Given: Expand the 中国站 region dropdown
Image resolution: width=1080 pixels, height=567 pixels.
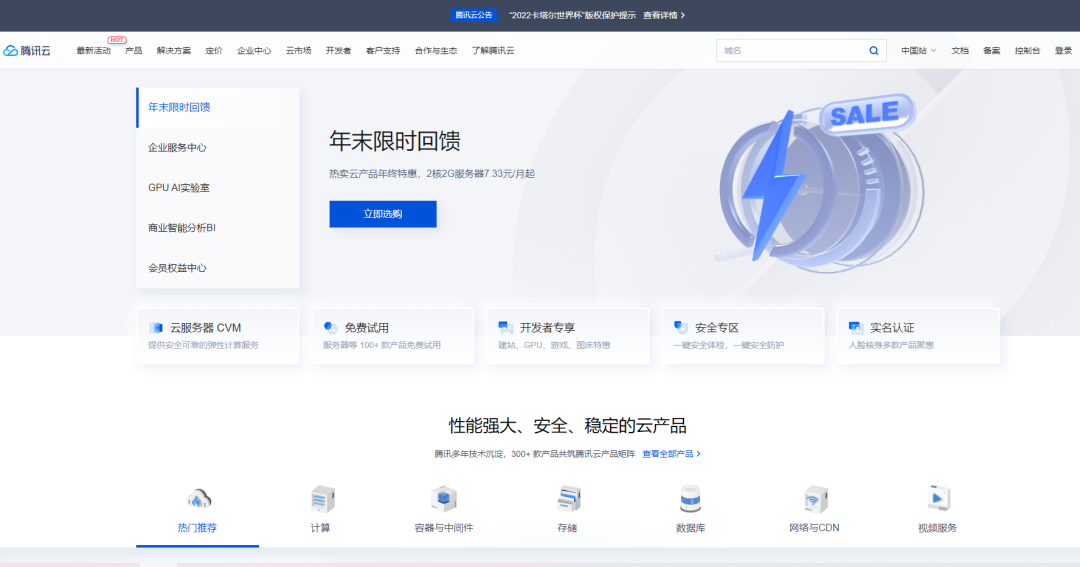Looking at the screenshot, I should tap(918, 50).
